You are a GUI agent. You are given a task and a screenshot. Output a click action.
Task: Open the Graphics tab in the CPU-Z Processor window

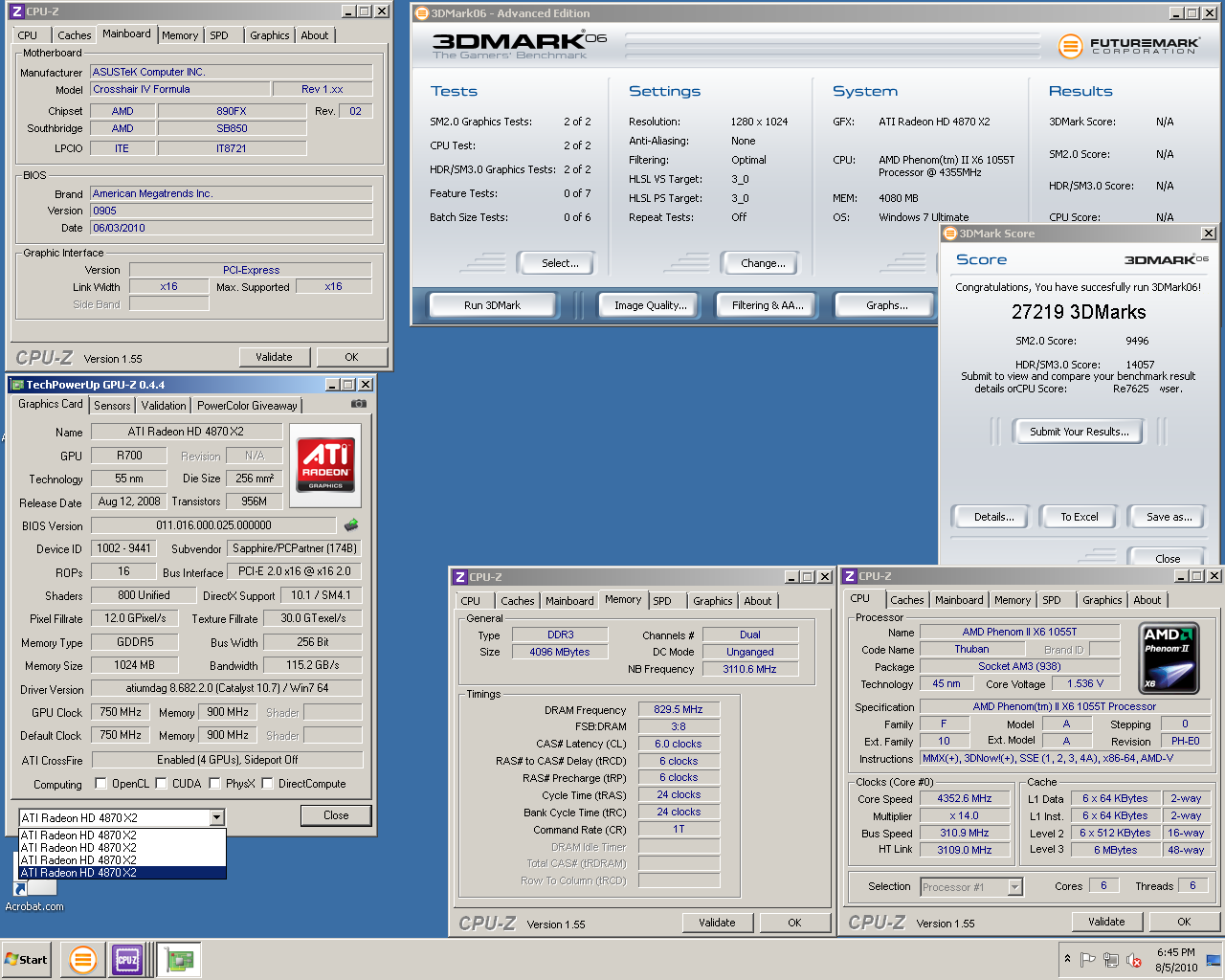(x=1102, y=600)
